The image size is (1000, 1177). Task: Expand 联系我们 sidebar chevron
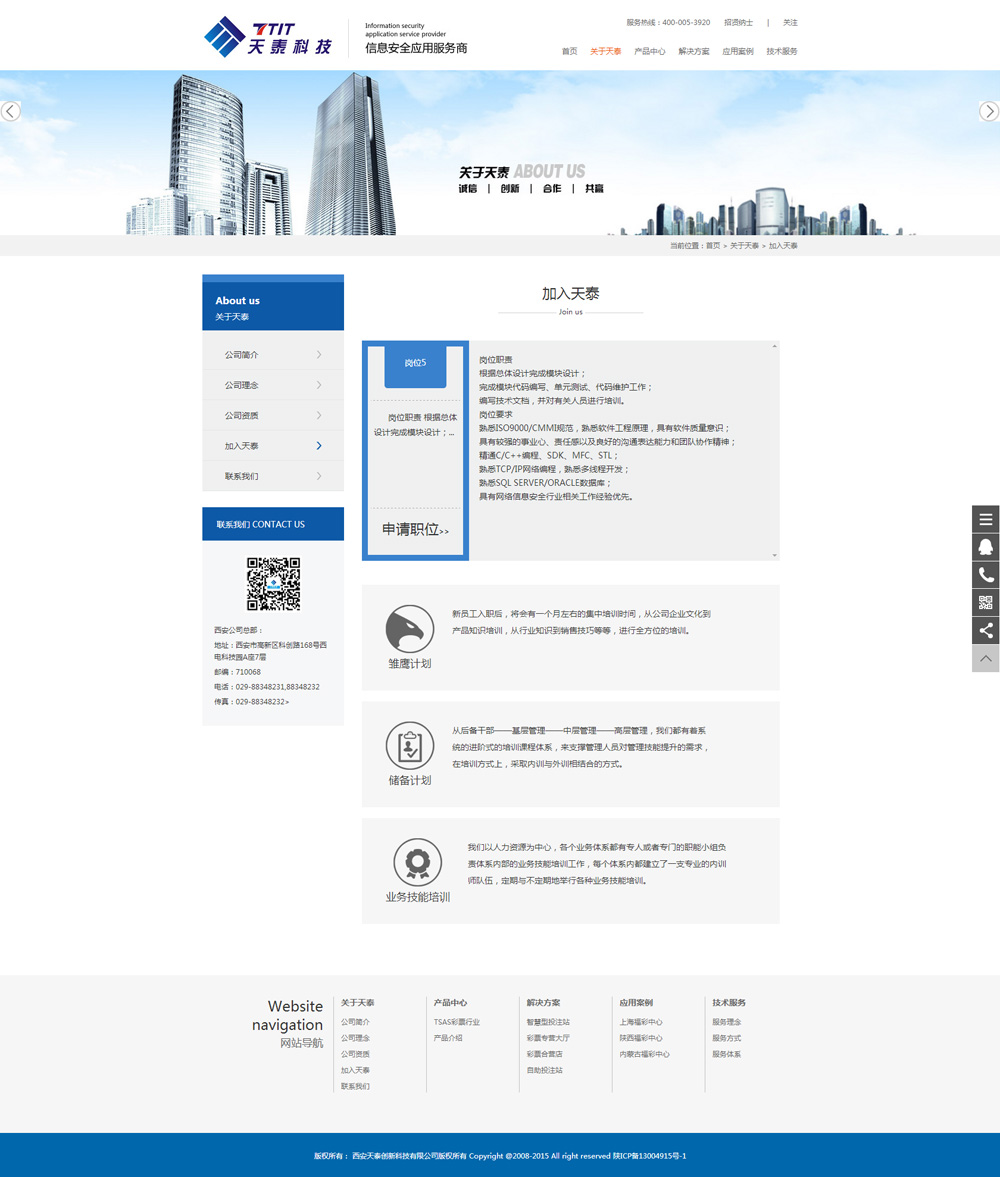[319, 476]
